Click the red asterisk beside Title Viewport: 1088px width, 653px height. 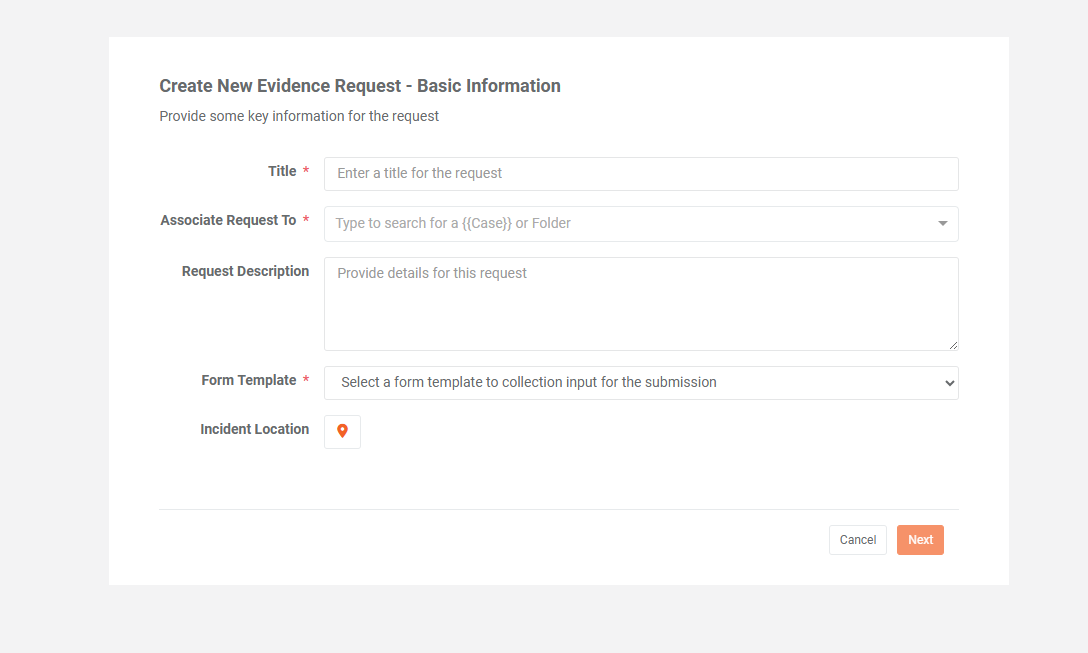click(x=304, y=170)
